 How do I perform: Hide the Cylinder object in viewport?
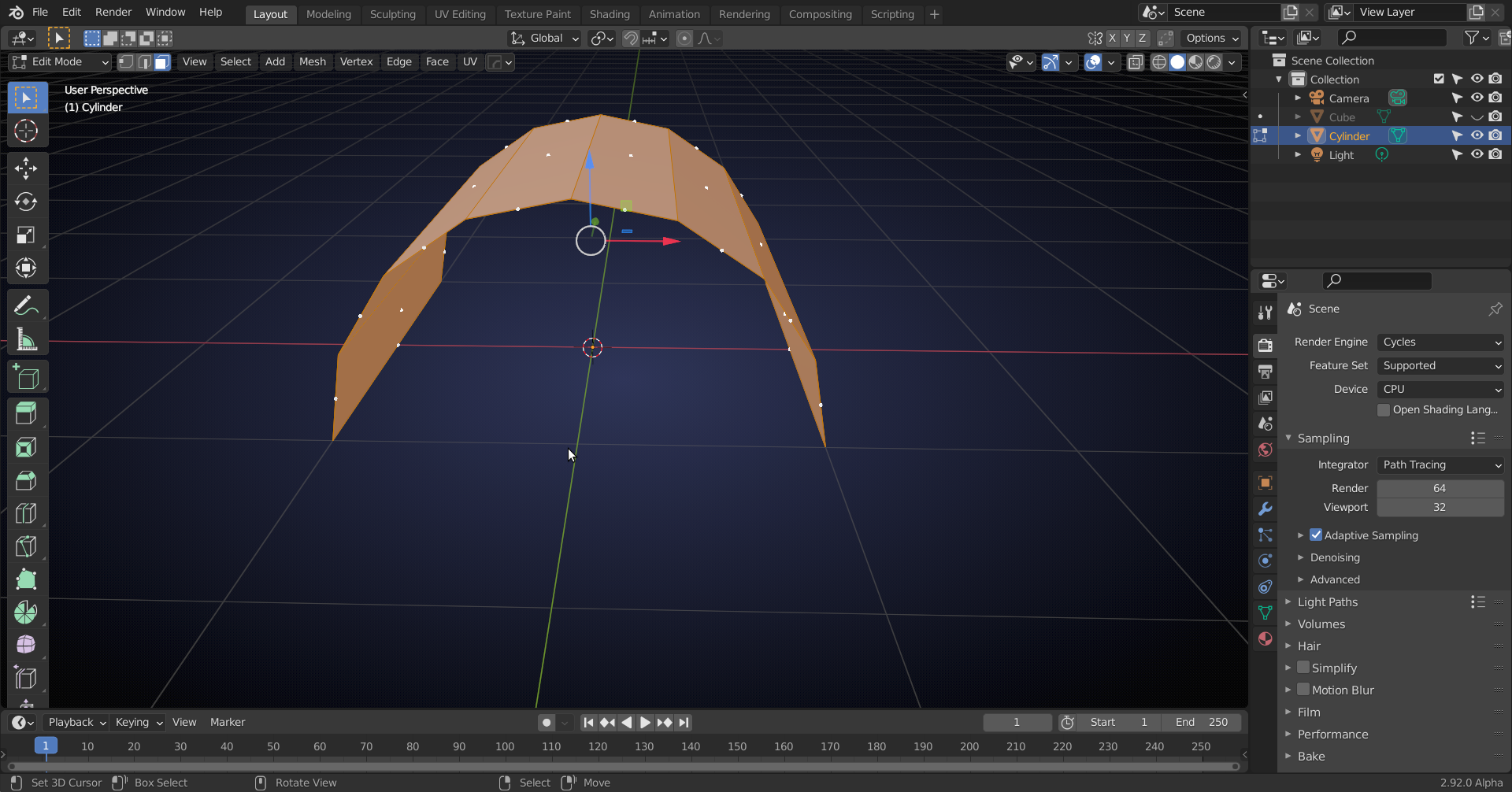1477,135
